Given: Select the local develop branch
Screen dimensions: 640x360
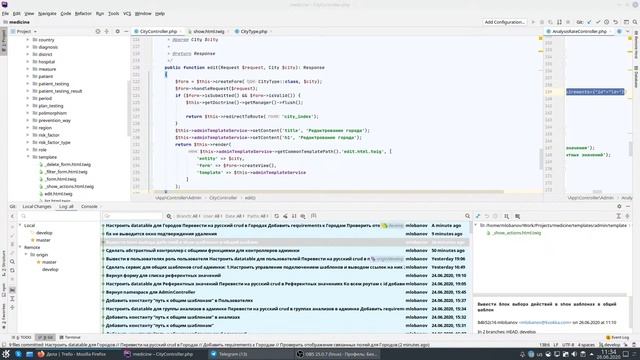Looking at the screenshot, I should pos(44,233).
